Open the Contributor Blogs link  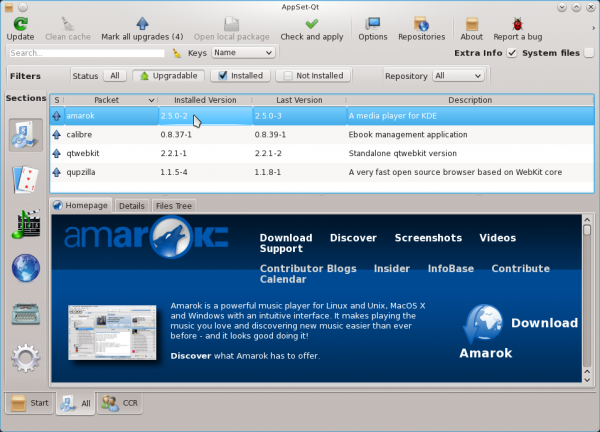click(308, 268)
